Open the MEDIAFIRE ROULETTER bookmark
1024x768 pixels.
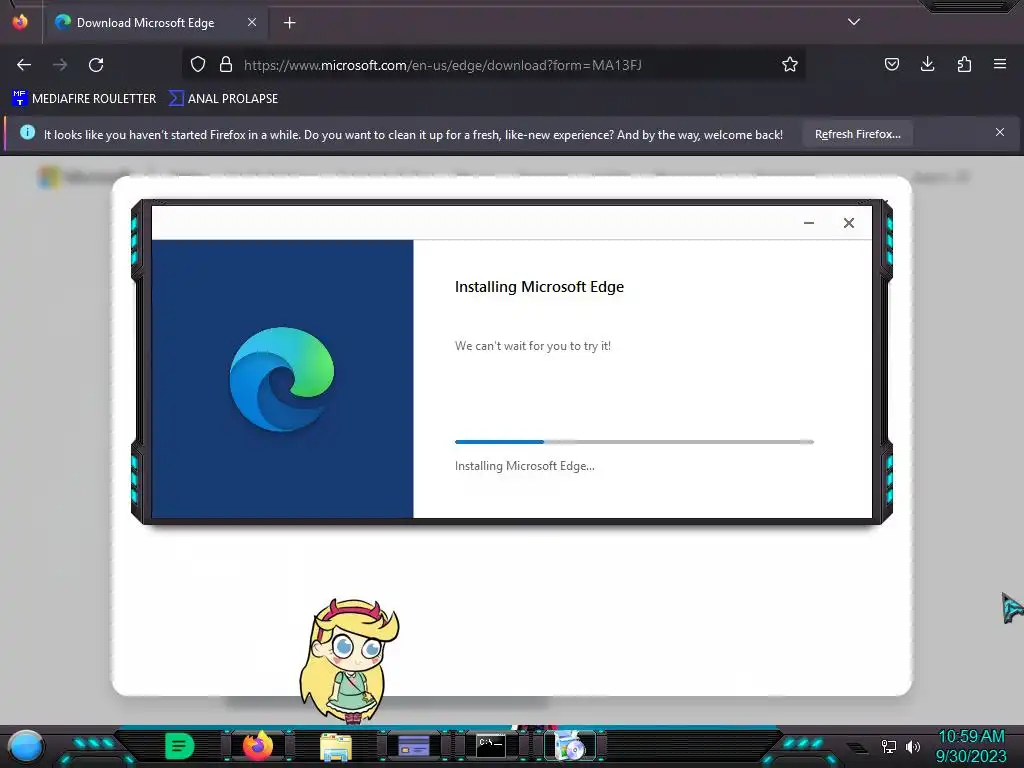point(84,99)
